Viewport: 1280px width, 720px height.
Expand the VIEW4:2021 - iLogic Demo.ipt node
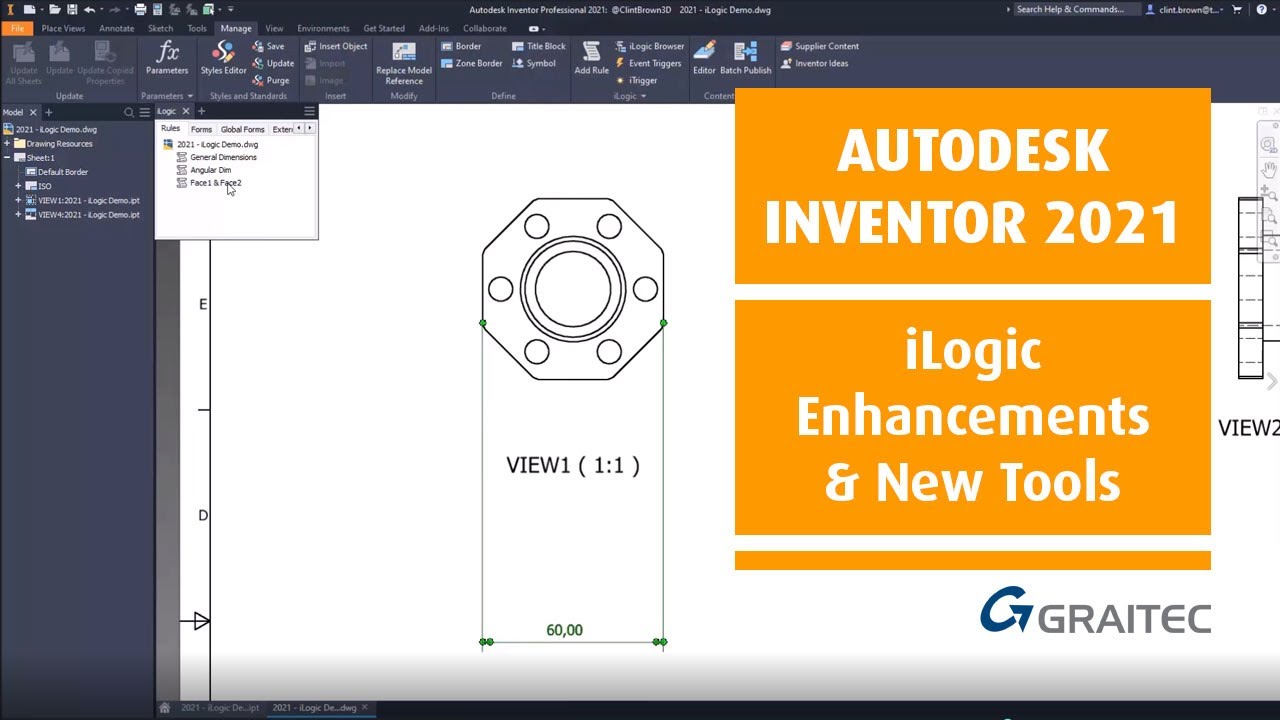click(18, 214)
